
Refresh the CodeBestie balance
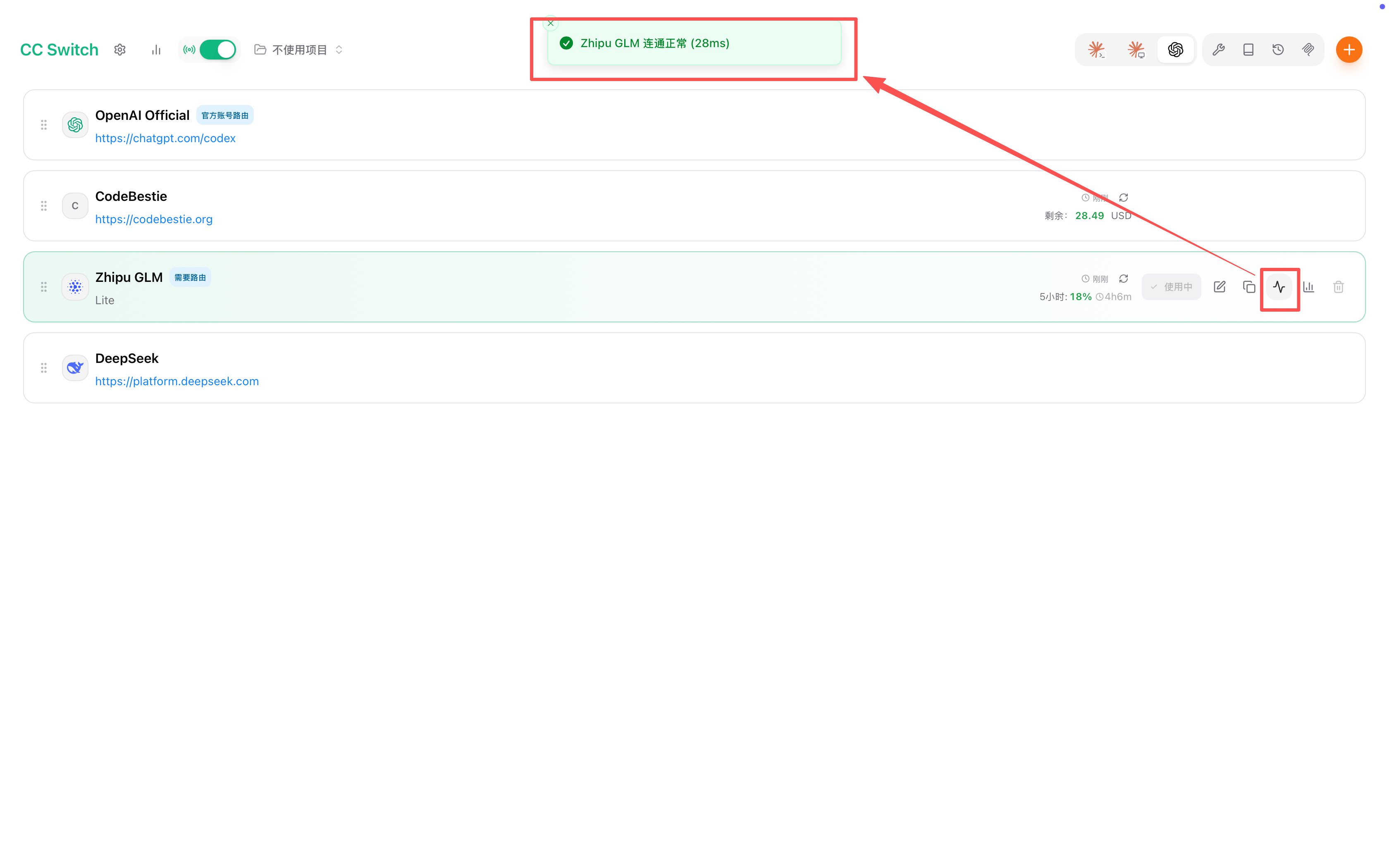coord(1124,198)
